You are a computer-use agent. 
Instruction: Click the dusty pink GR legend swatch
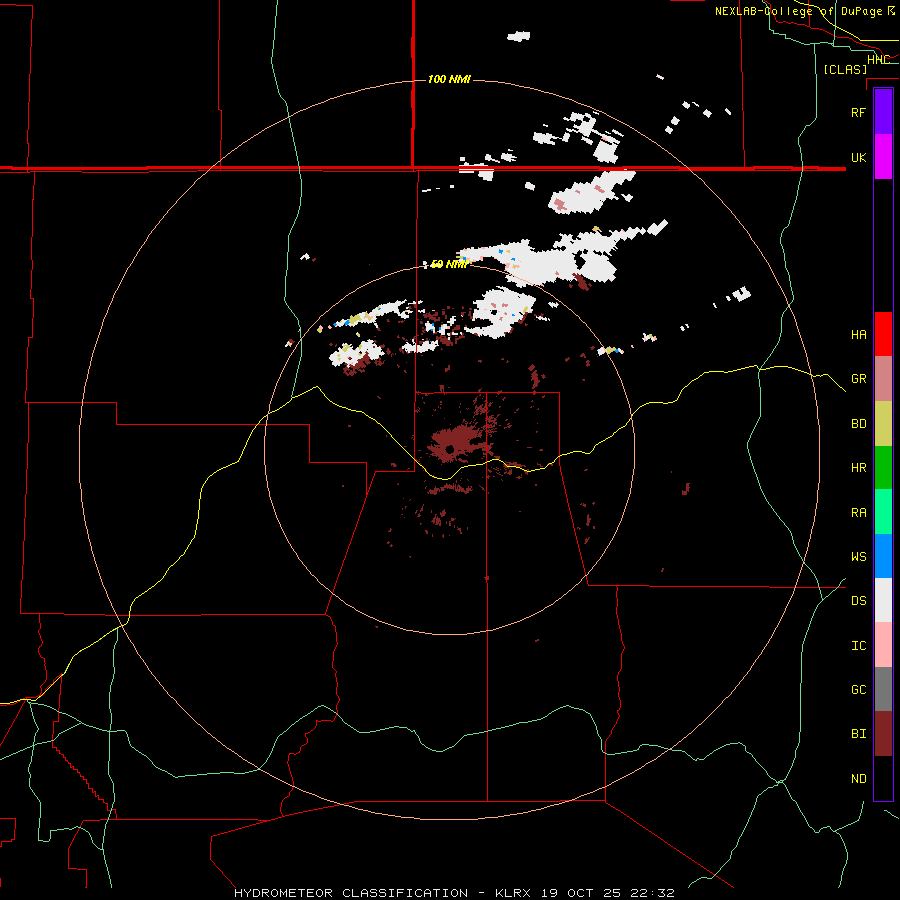tap(883, 379)
